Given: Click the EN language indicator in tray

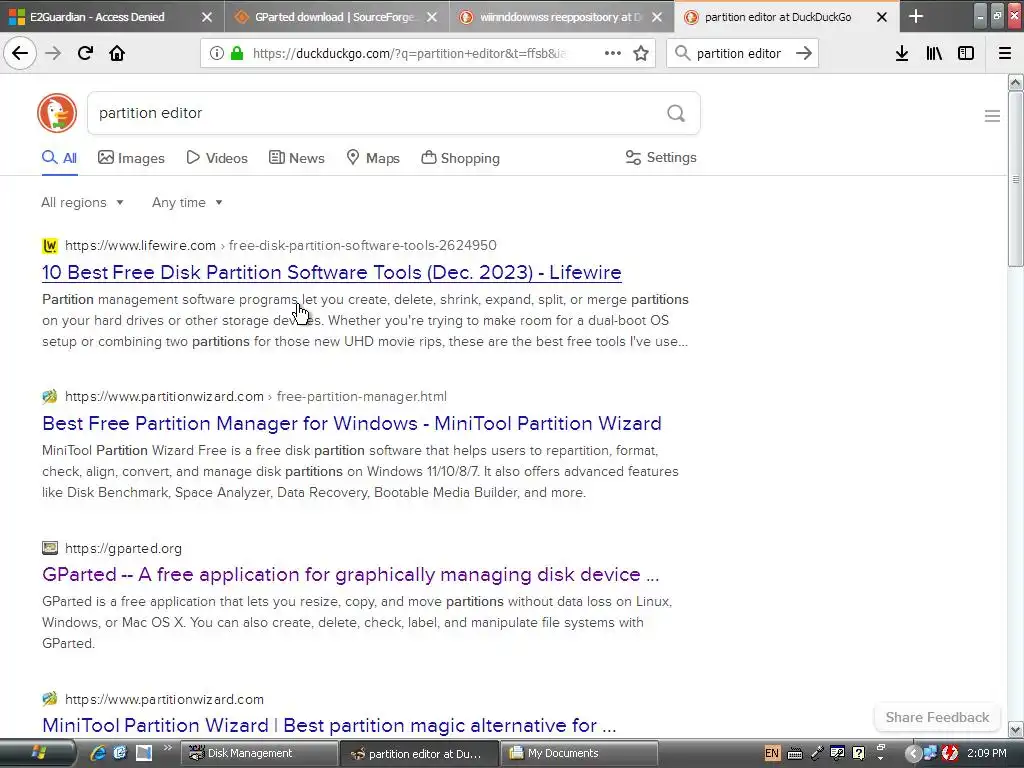Looking at the screenshot, I should (x=772, y=753).
